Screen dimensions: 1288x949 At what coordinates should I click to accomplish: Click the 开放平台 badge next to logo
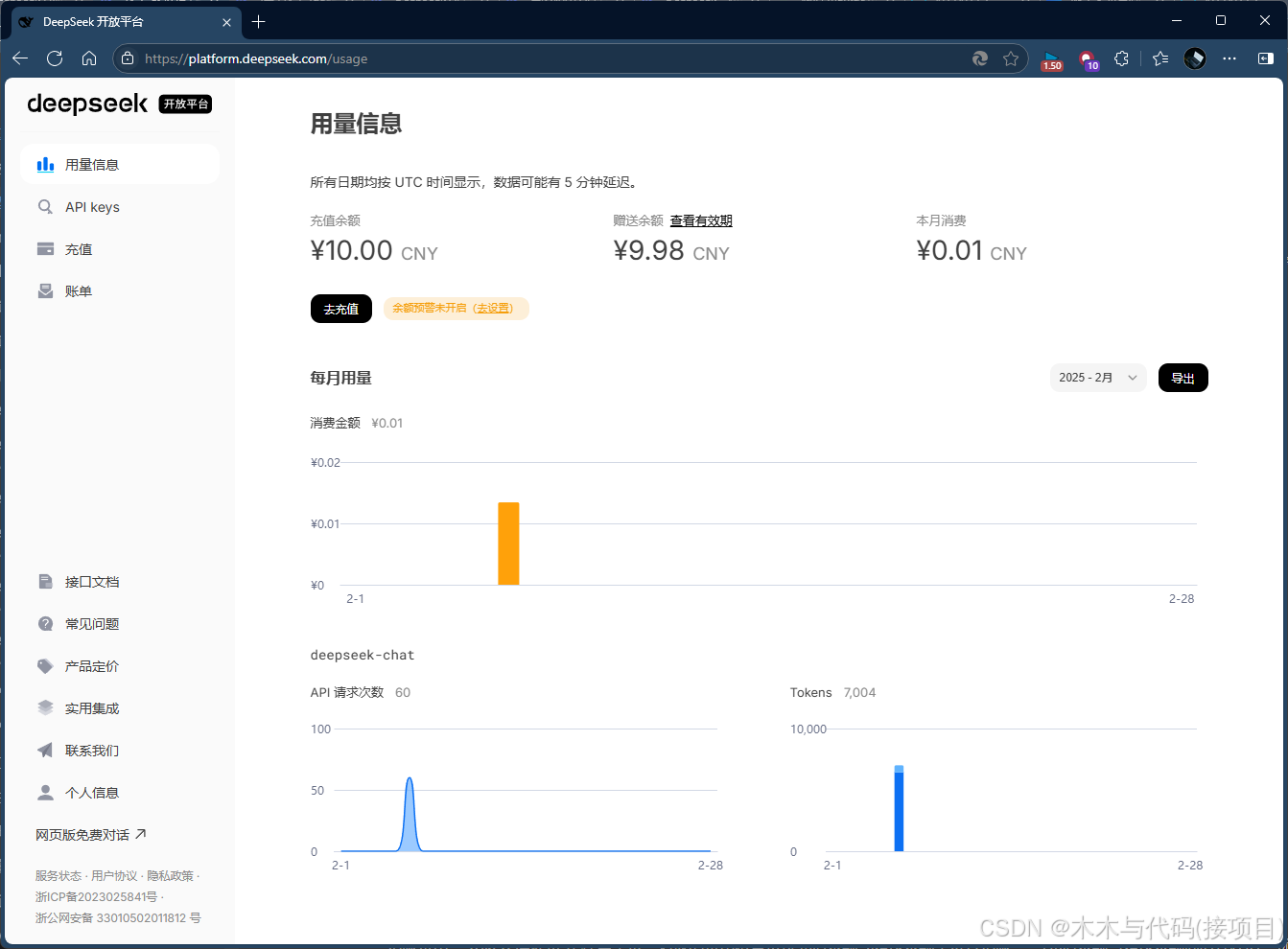point(185,104)
